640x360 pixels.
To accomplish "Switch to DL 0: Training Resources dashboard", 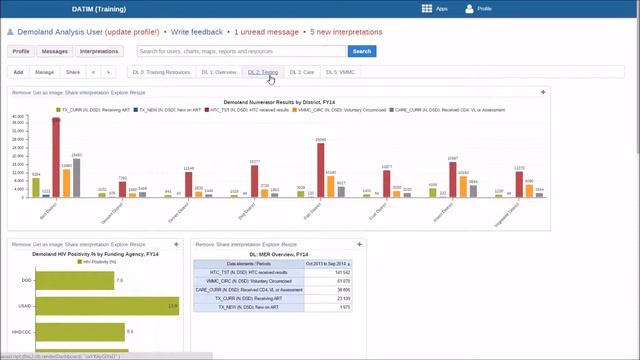I will pyautogui.click(x=161, y=72).
